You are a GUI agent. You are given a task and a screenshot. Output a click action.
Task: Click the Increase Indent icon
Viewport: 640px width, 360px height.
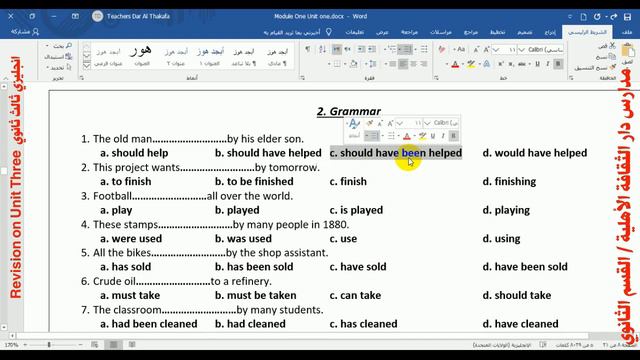point(361,49)
